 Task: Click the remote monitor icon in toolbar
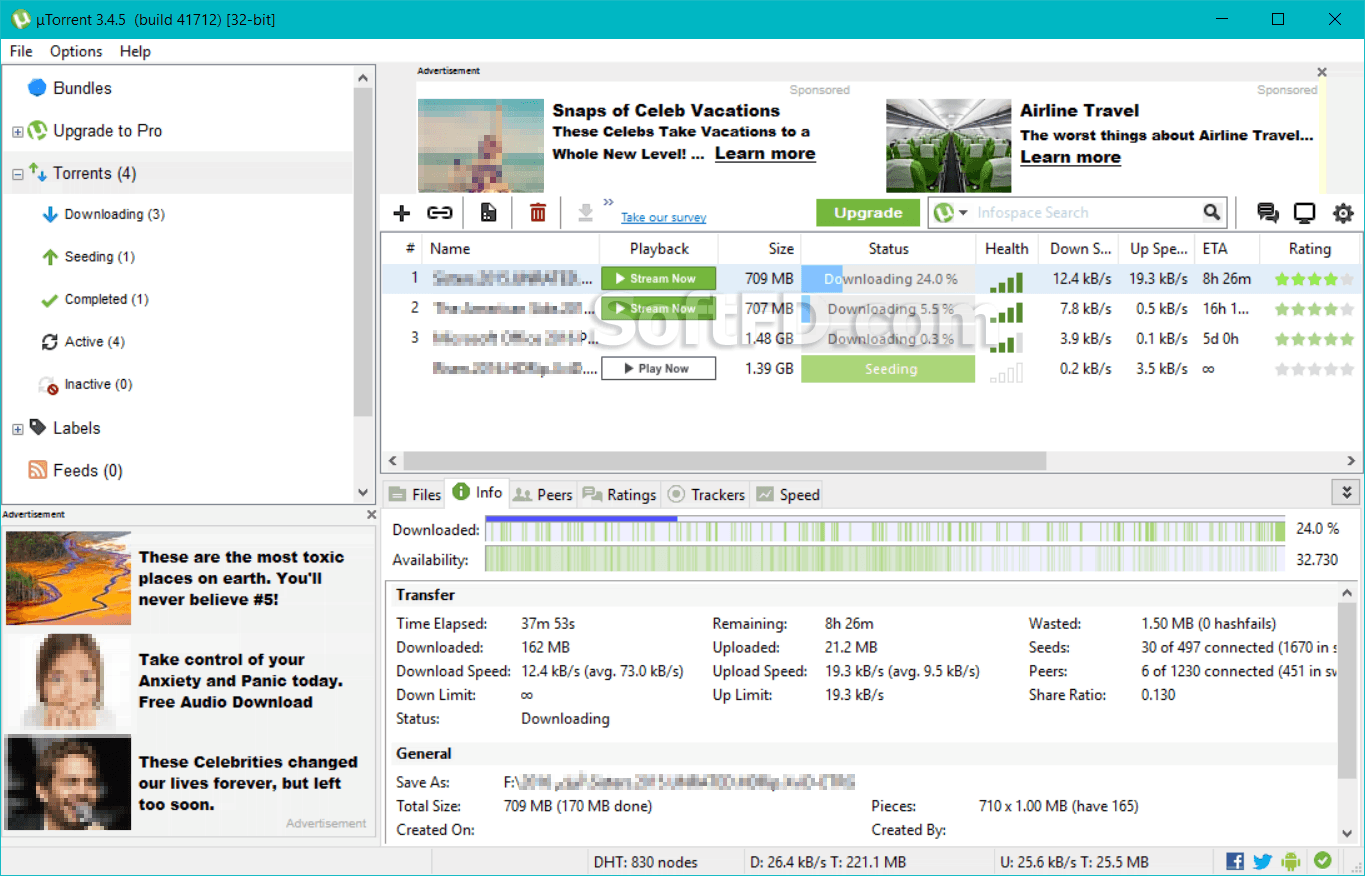click(1304, 212)
